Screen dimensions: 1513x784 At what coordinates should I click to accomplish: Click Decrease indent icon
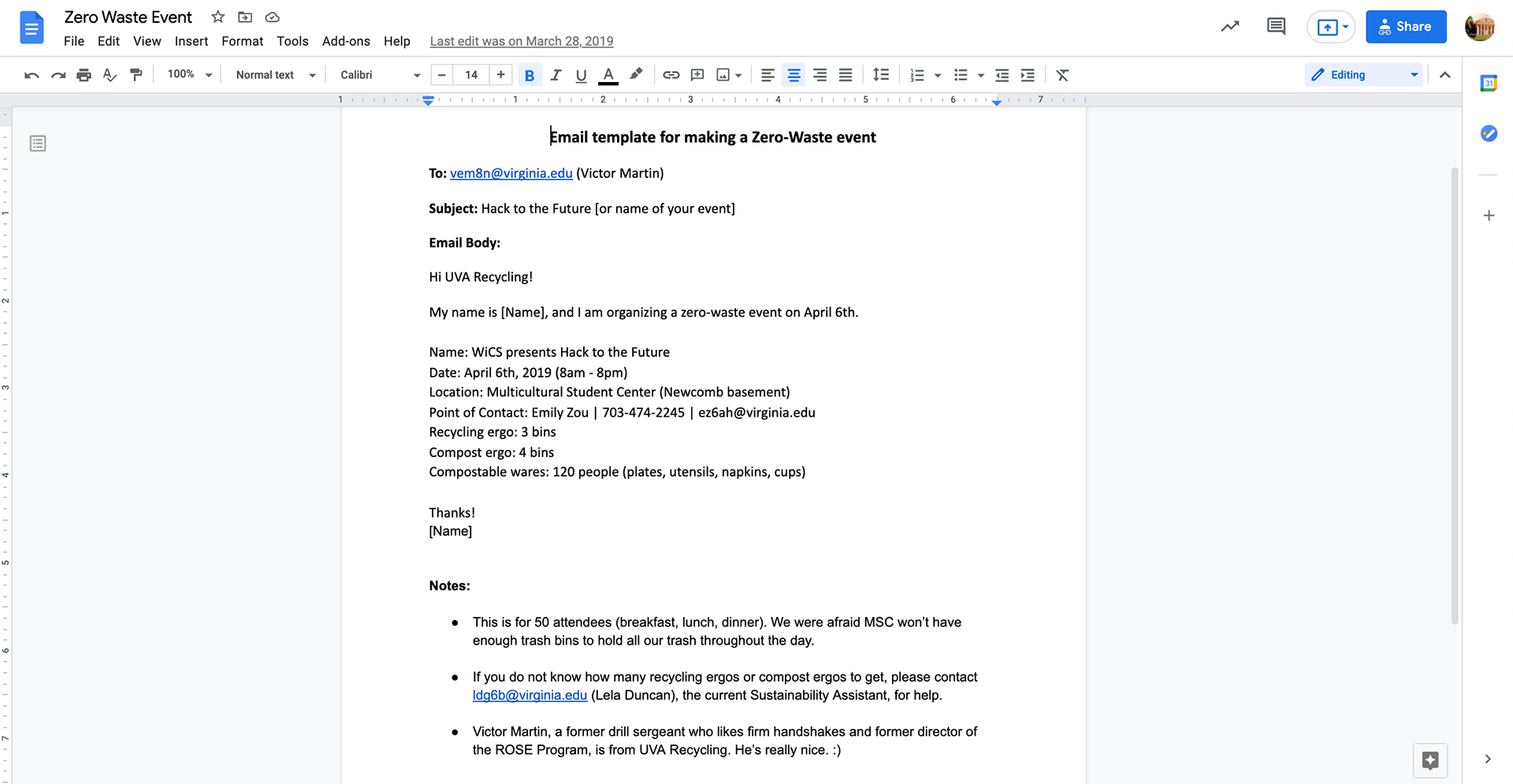click(1002, 75)
